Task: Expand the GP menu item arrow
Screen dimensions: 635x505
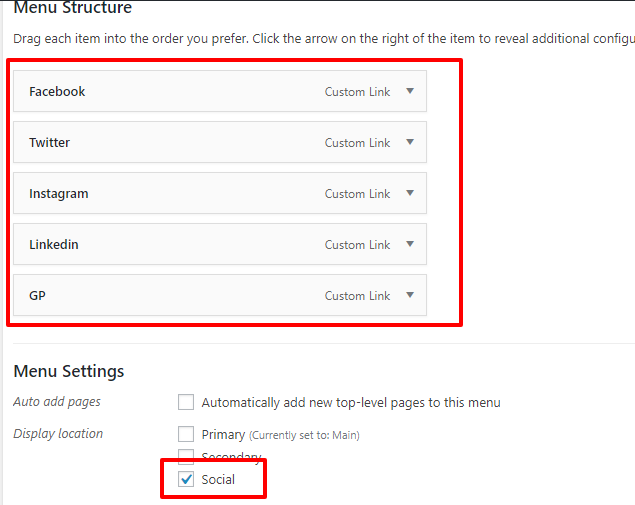Action: coord(410,295)
